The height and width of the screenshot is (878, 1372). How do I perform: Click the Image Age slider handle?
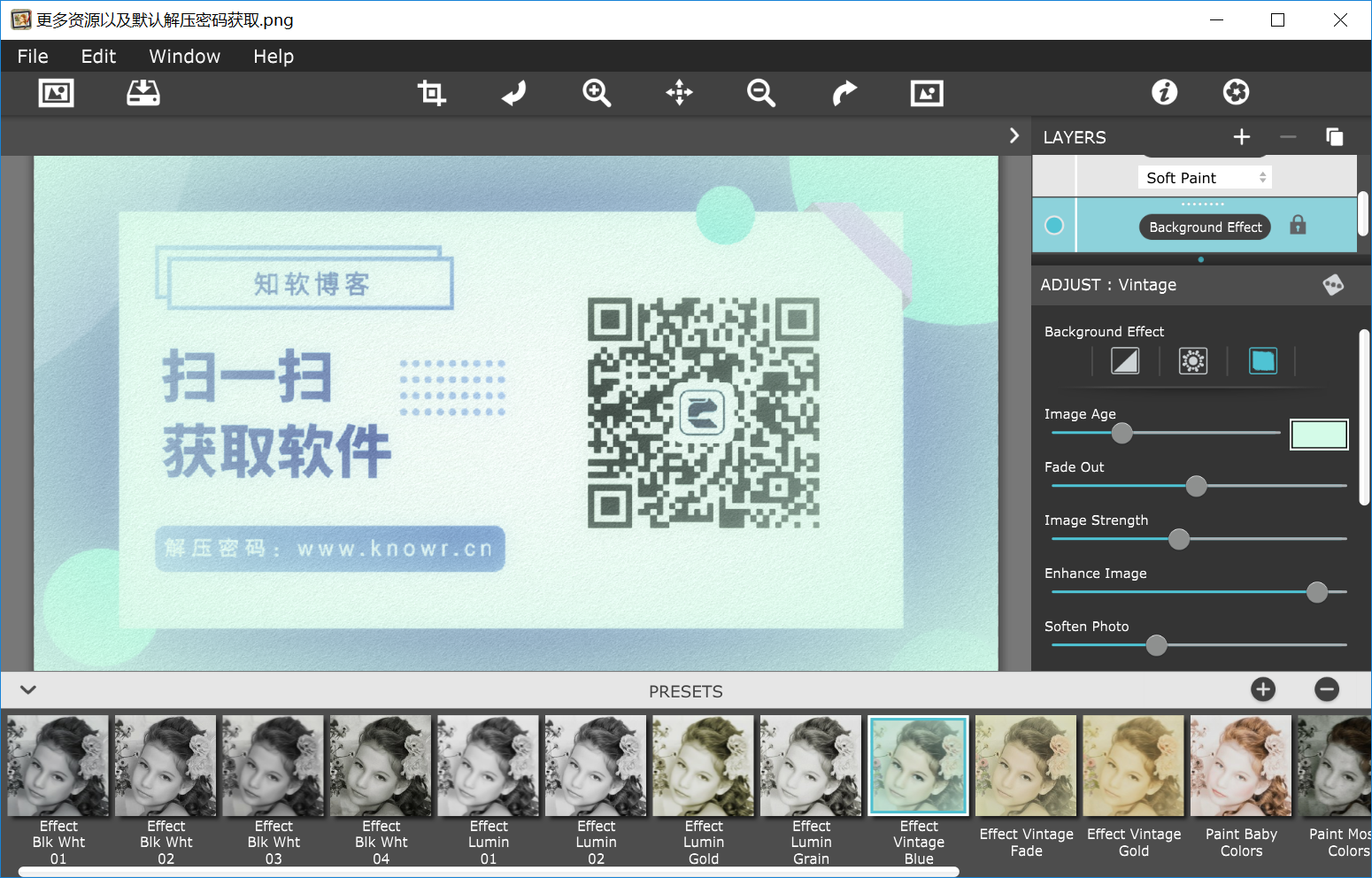(x=1121, y=433)
